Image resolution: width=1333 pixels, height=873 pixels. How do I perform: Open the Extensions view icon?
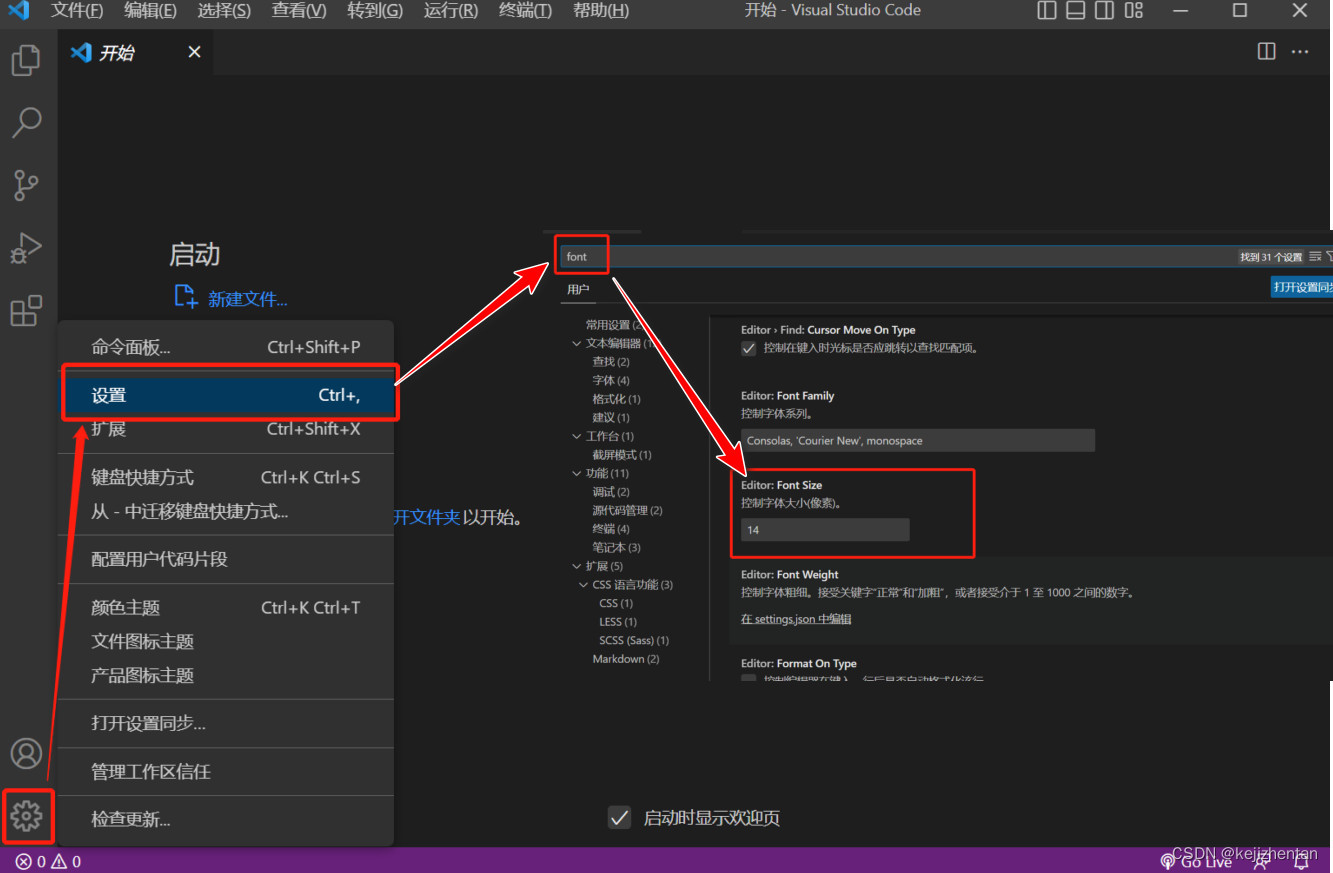point(26,311)
